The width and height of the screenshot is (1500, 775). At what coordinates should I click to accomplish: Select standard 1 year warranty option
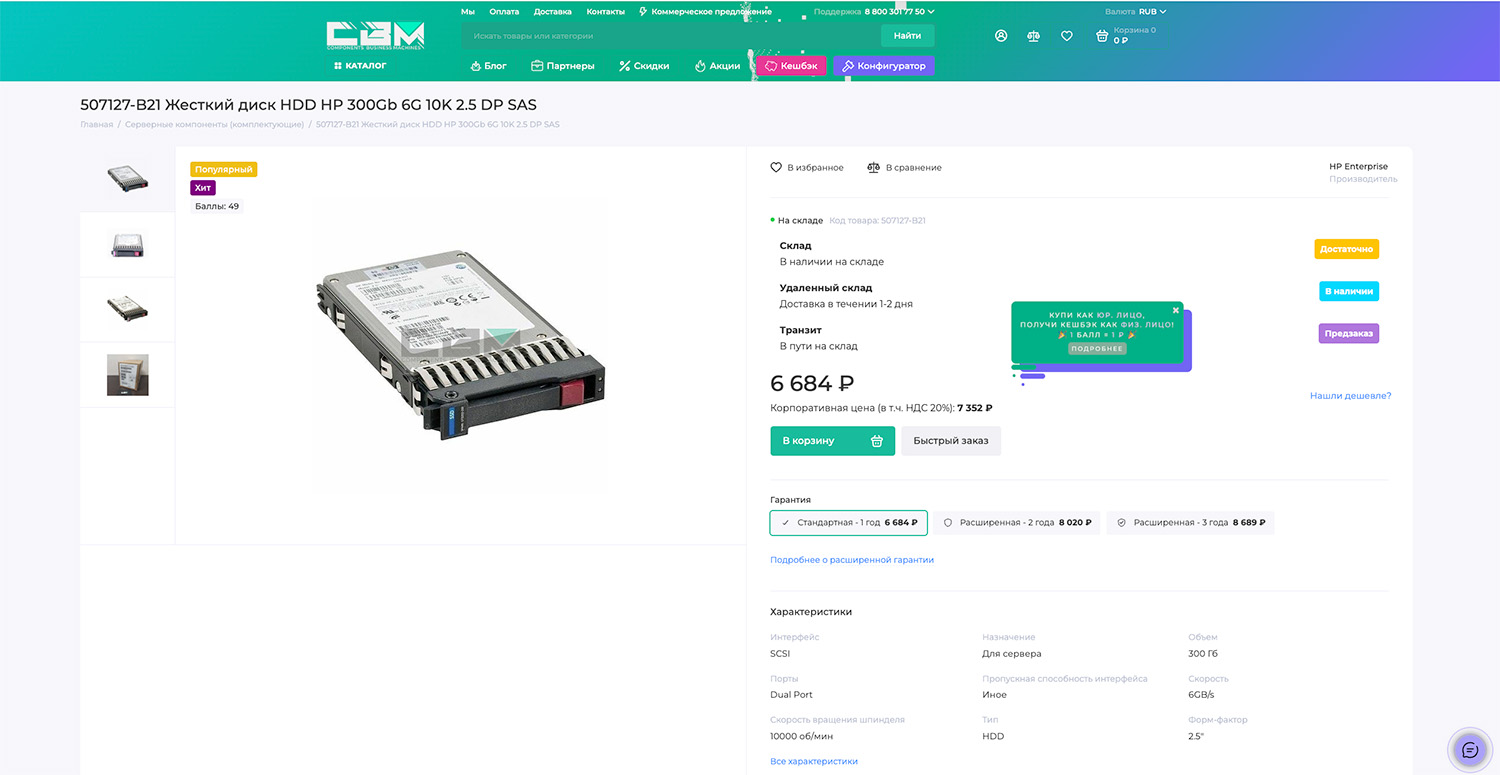849,523
